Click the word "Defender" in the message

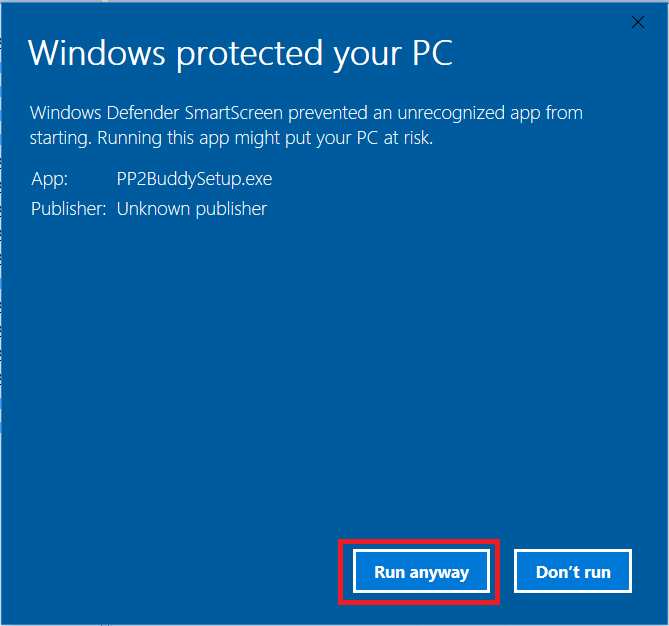pos(129,112)
